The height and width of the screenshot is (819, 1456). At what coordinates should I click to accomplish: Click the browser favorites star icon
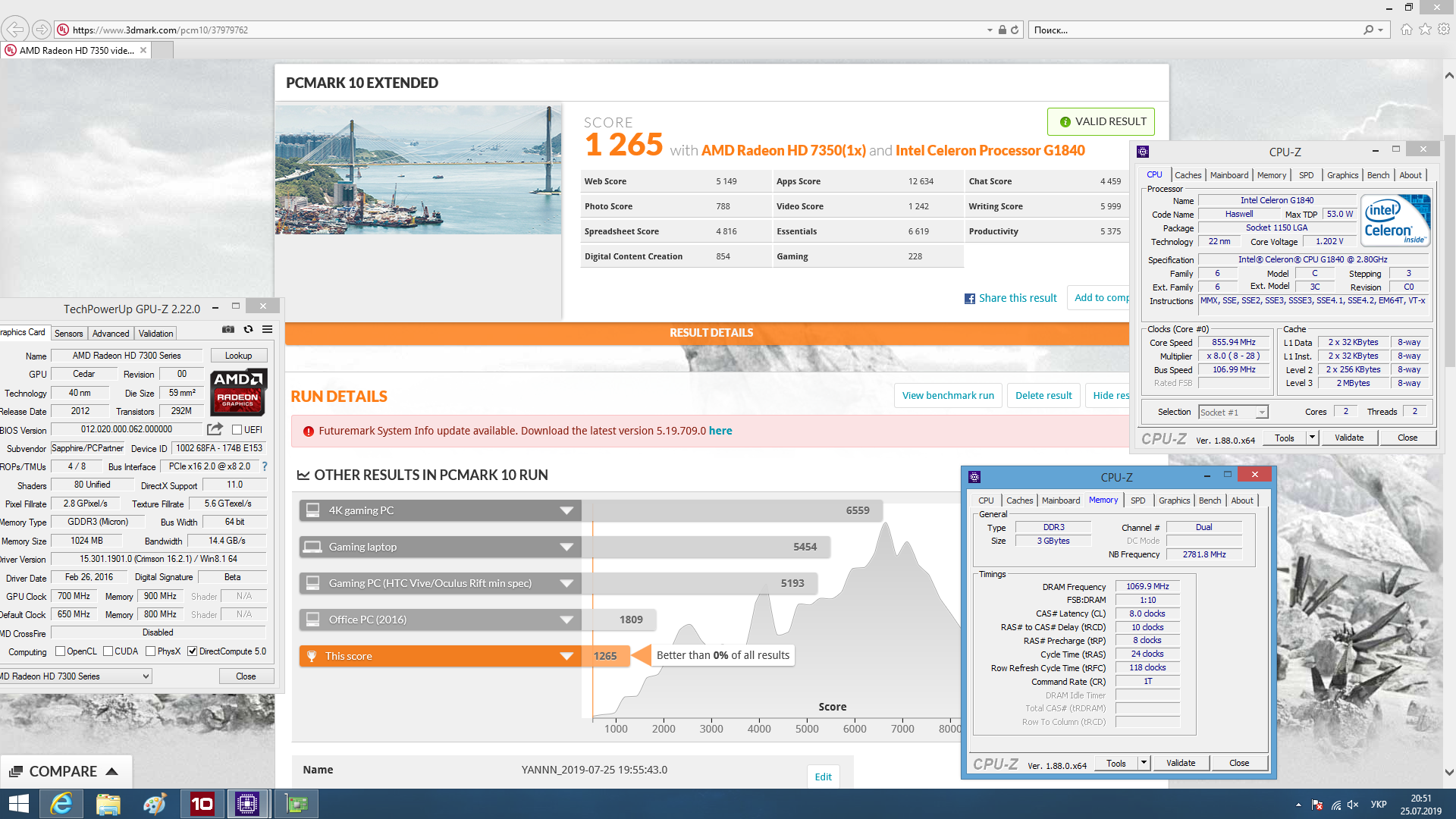pos(1426,30)
